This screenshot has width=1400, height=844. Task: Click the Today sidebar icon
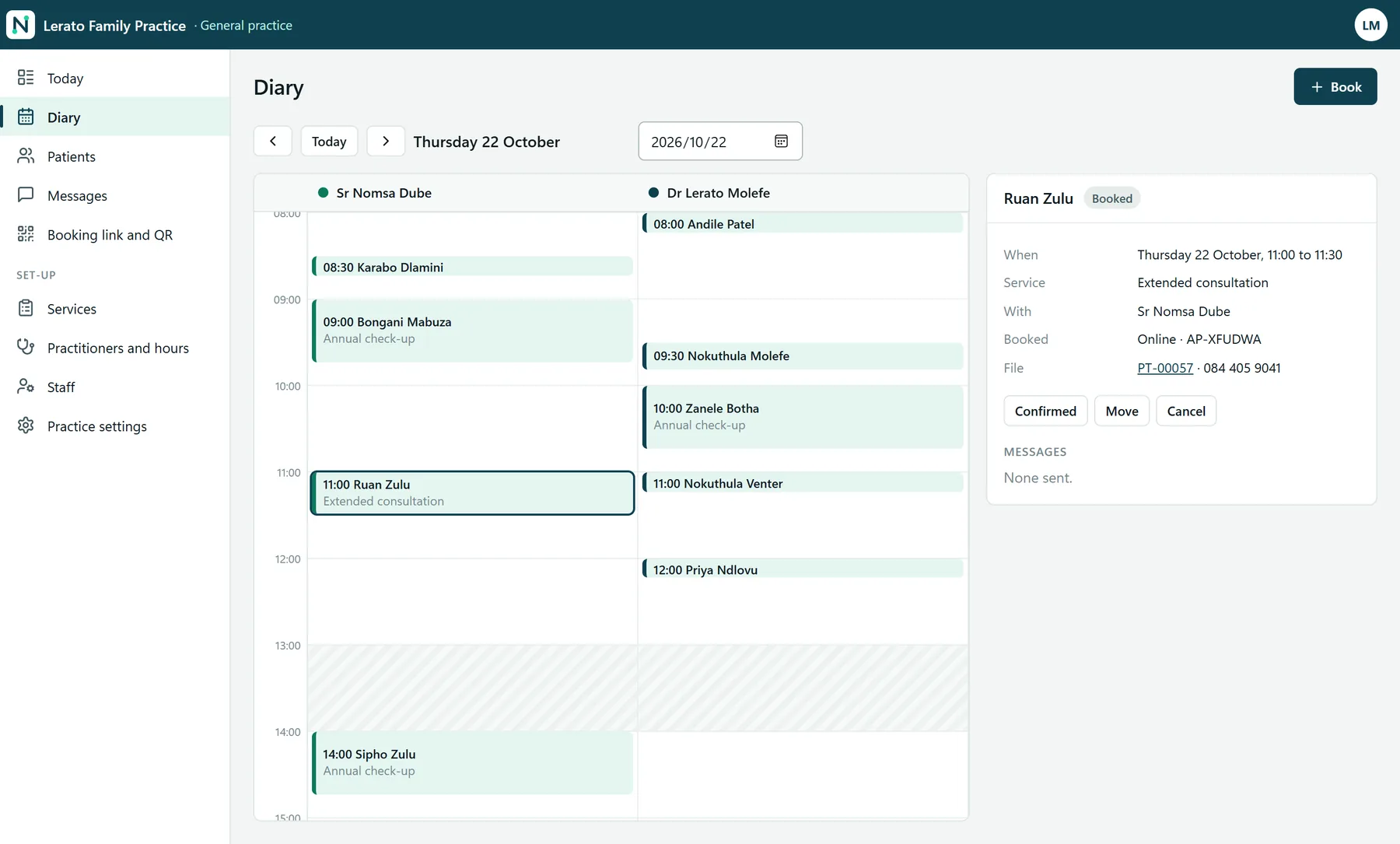pos(26,78)
